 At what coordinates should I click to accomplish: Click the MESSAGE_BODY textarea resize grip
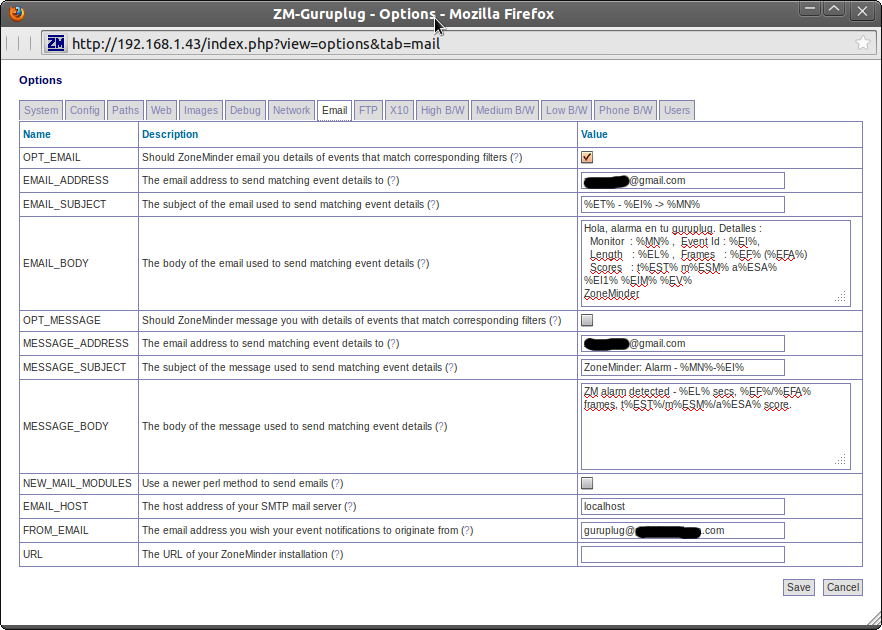point(840,460)
